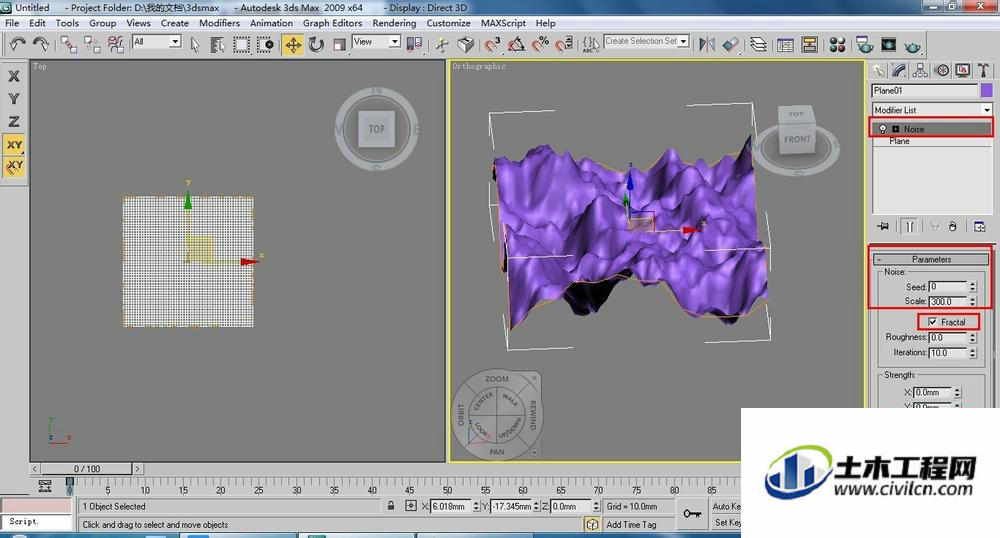Open the Rendered Frame Window icon

click(888, 44)
